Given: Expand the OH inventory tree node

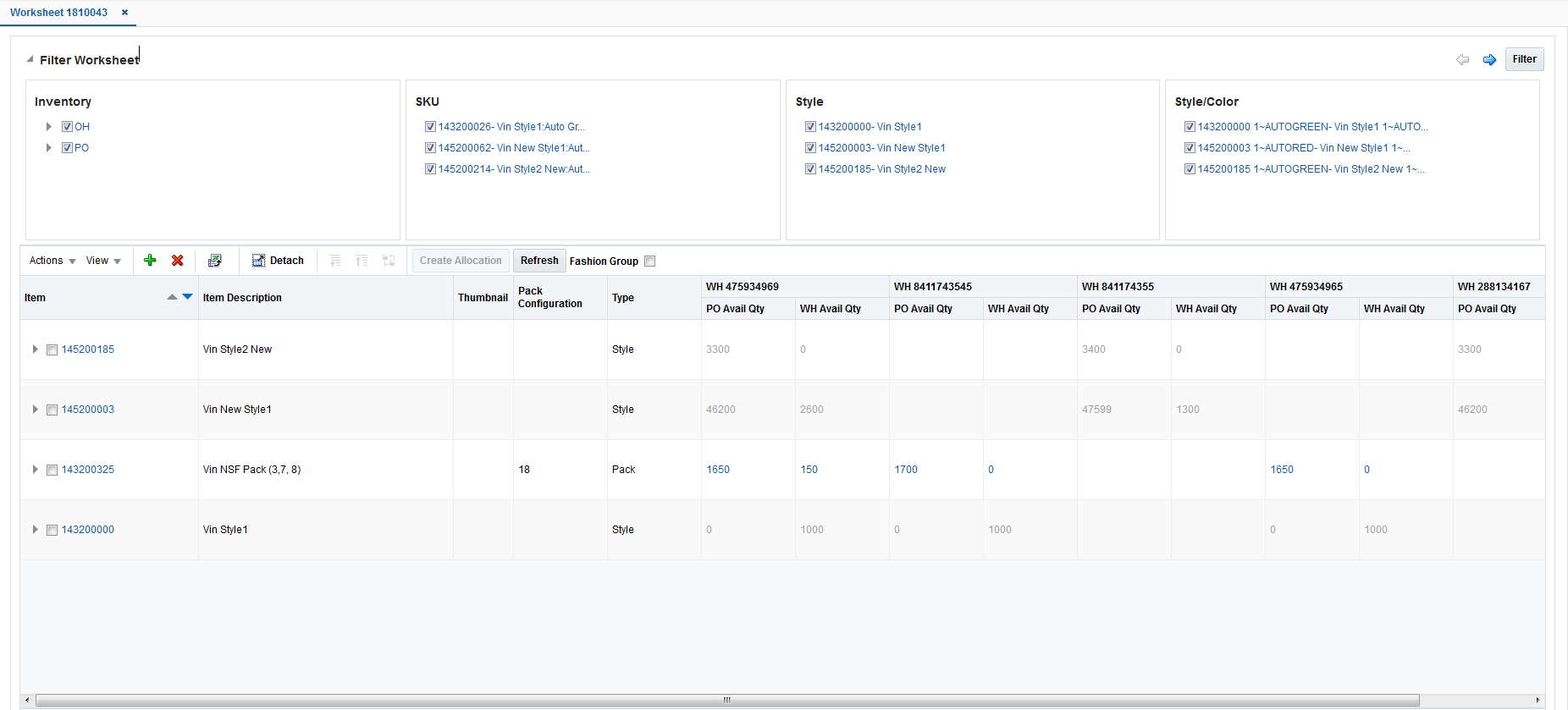Looking at the screenshot, I should tap(49, 127).
